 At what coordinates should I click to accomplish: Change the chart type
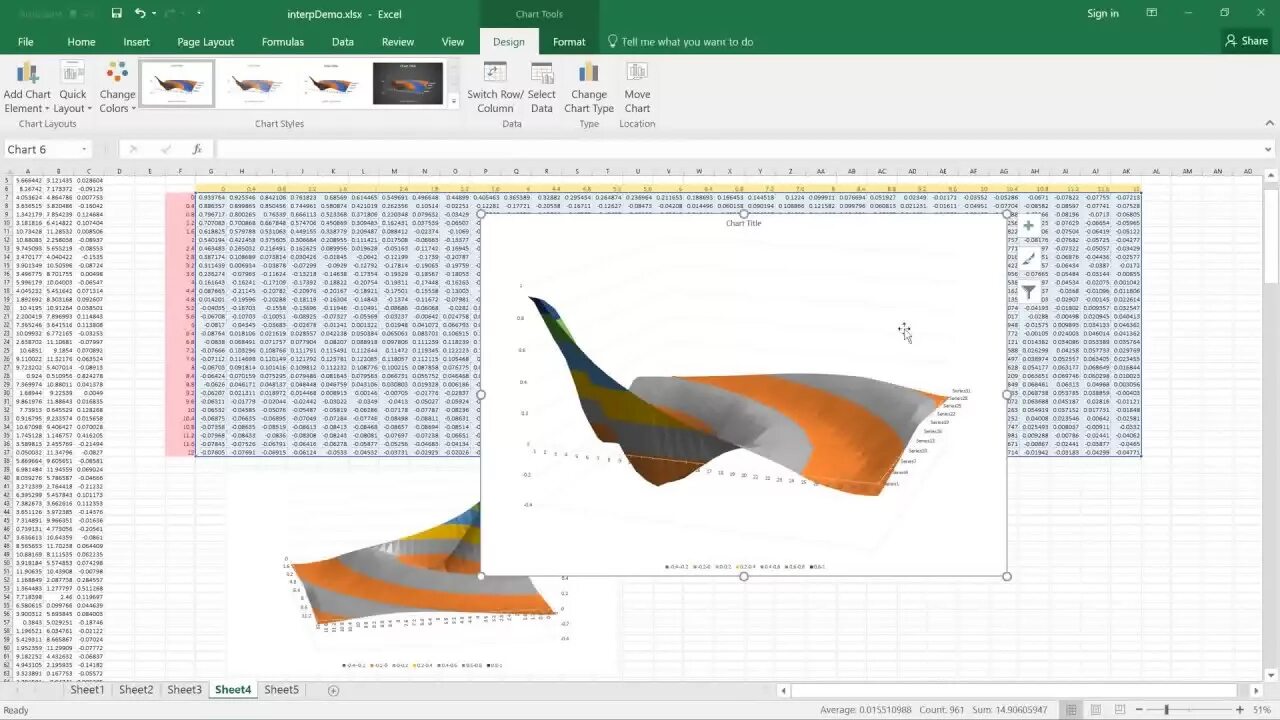click(x=589, y=88)
